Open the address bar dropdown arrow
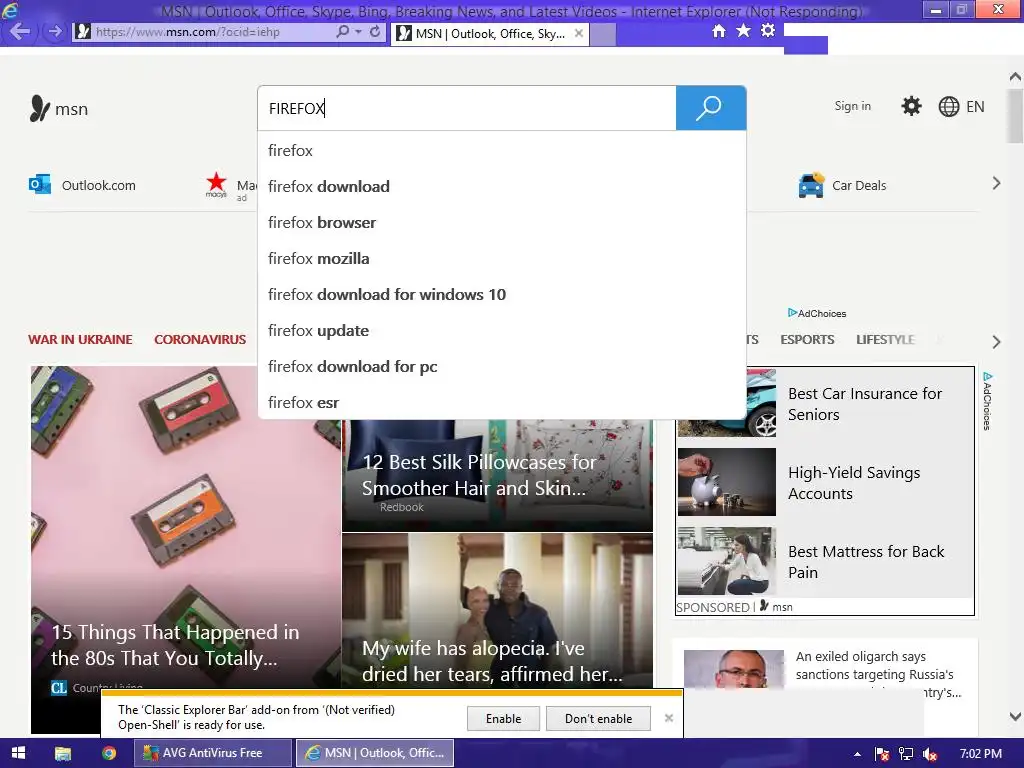Image resolution: width=1024 pixels, height=768 pixels. tap(359, 31)
